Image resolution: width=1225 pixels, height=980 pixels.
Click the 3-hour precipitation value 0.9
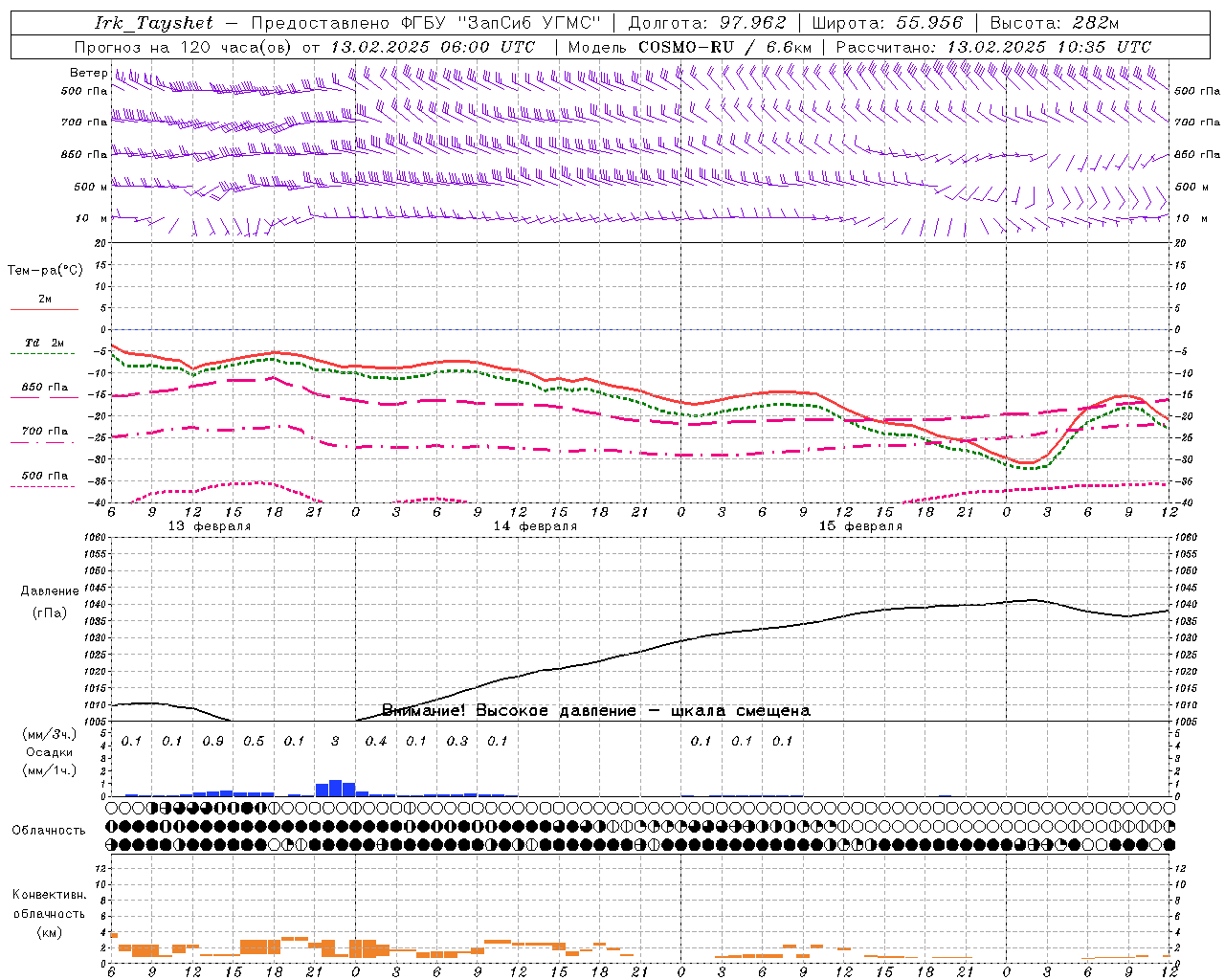click(x=213, y=742)
